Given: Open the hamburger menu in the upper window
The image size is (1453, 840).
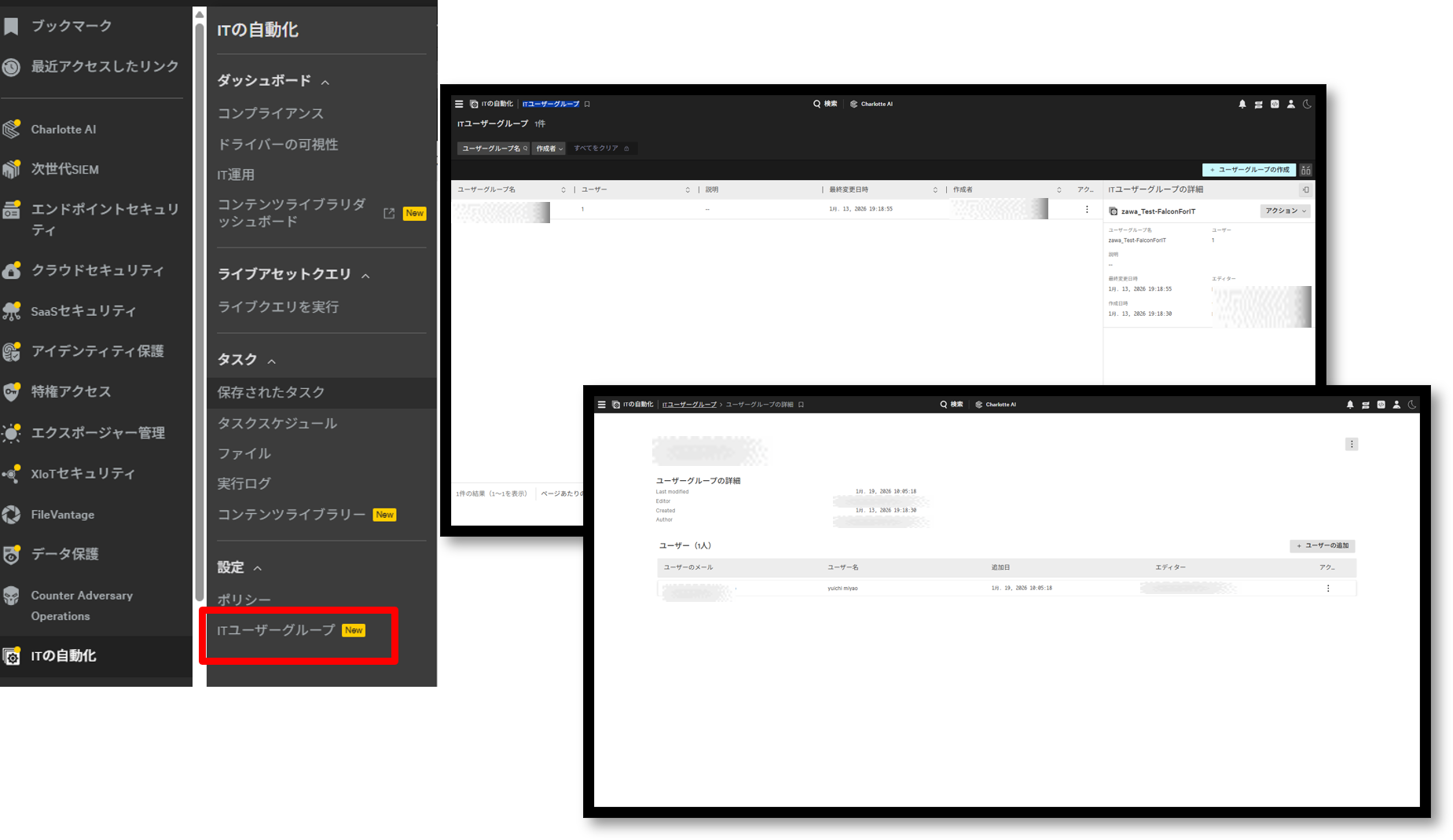Looking at the screenshot, I should click(459, 104).
